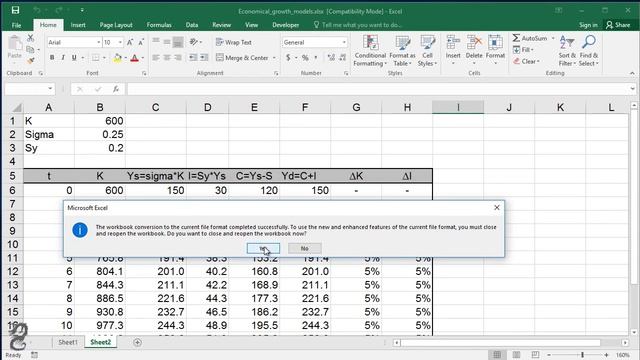The width and height of the screenshot is (640, 360).
Task: Switch to Sheet1 tab
Action: (x=68, y=342)
